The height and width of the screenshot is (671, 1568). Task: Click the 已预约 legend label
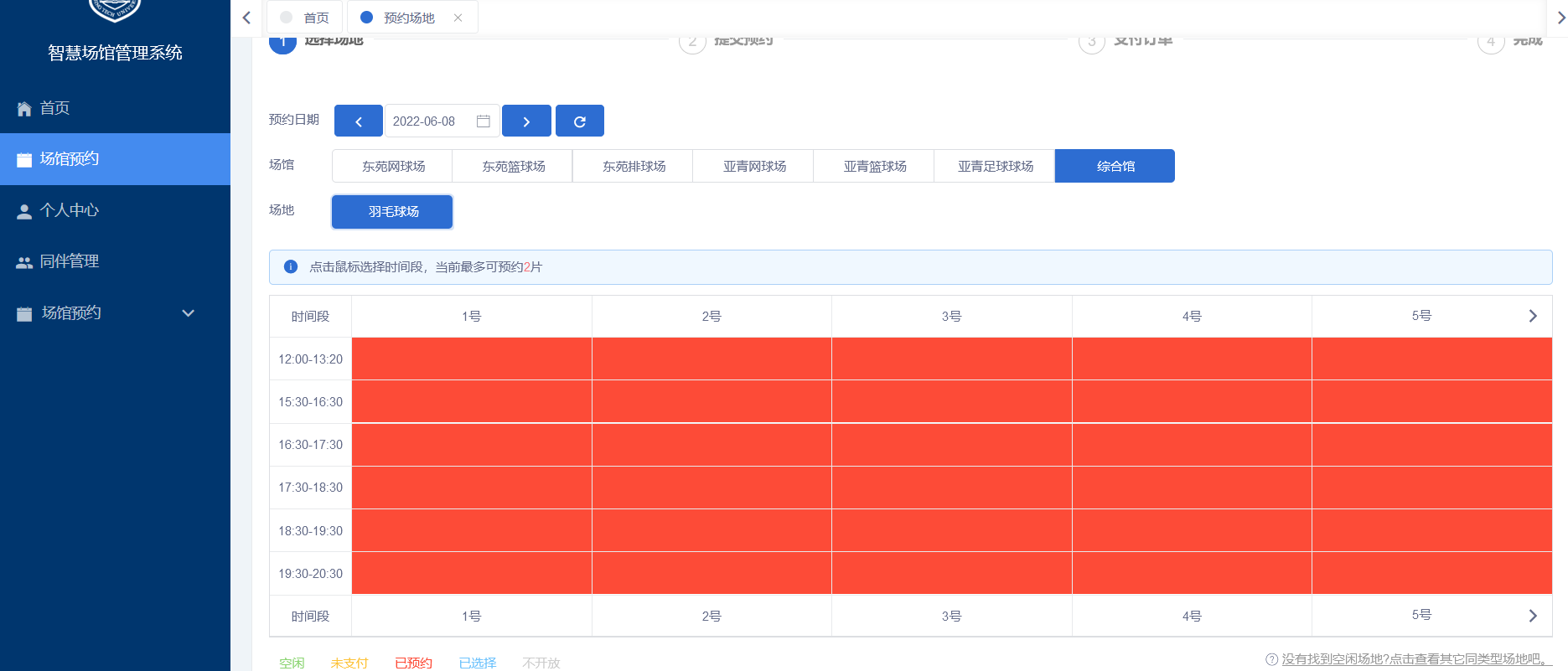(x=414, y=663)
